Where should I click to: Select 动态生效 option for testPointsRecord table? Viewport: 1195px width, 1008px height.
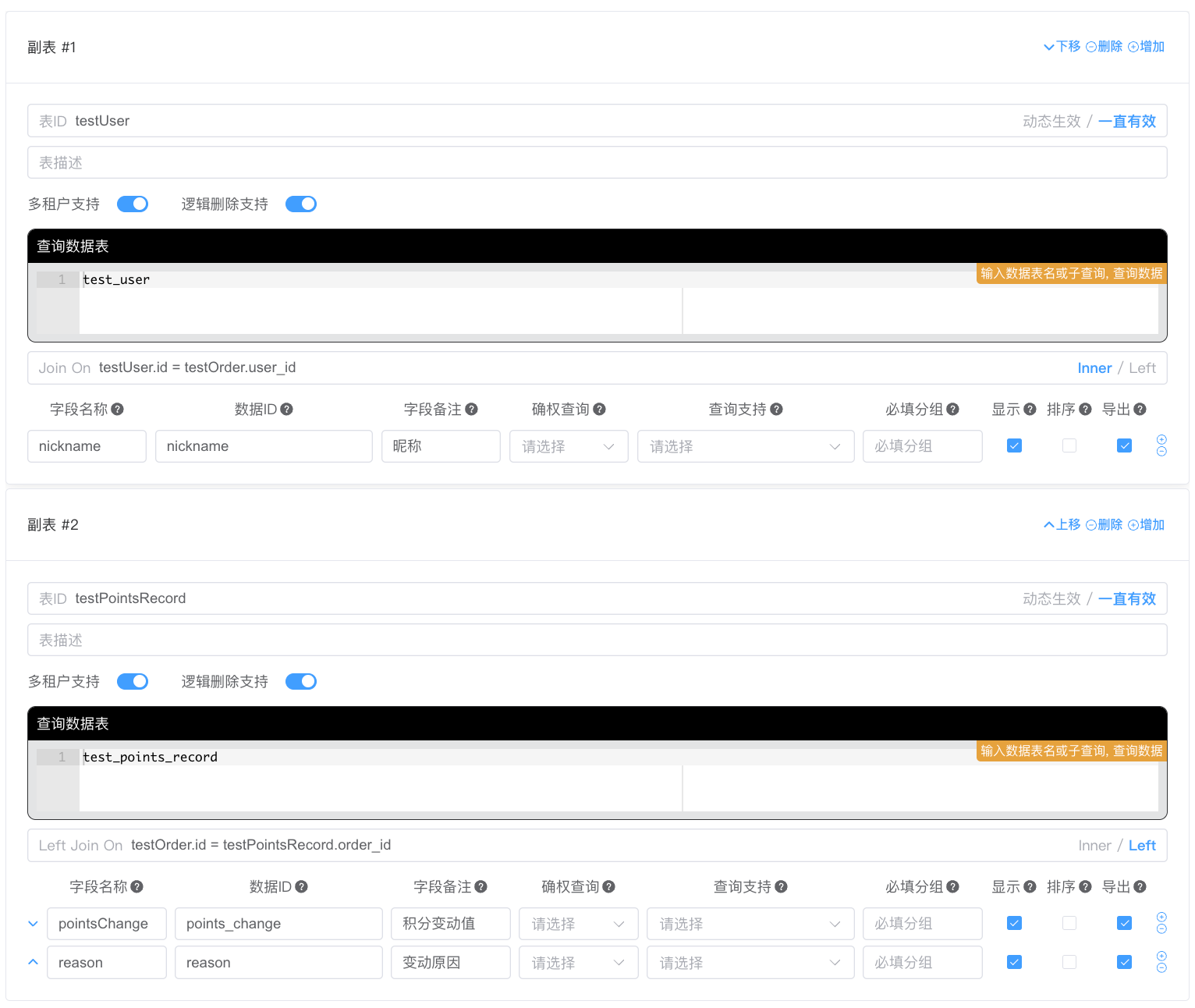[x=1051, y=598]
